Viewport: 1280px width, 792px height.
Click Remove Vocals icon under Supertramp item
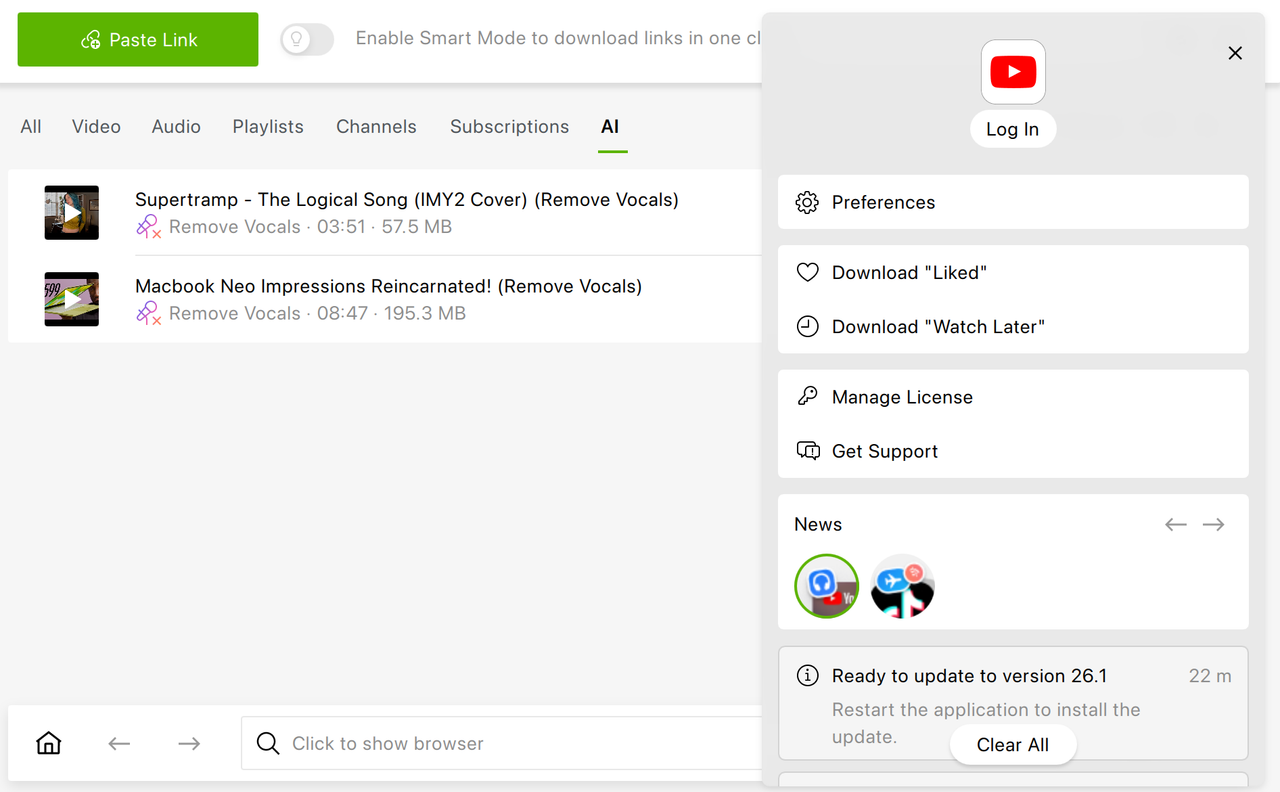point(148,227)
